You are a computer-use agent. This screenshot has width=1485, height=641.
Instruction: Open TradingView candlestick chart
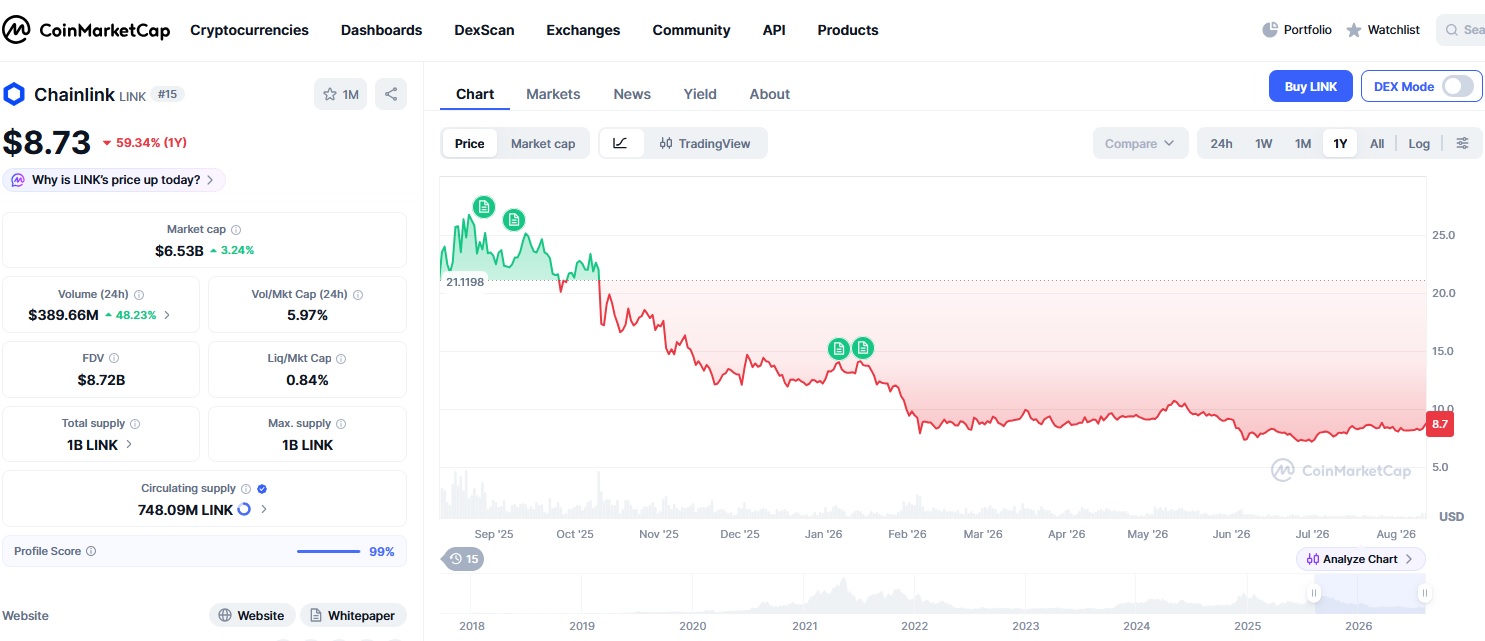click(x=704, y=143)
